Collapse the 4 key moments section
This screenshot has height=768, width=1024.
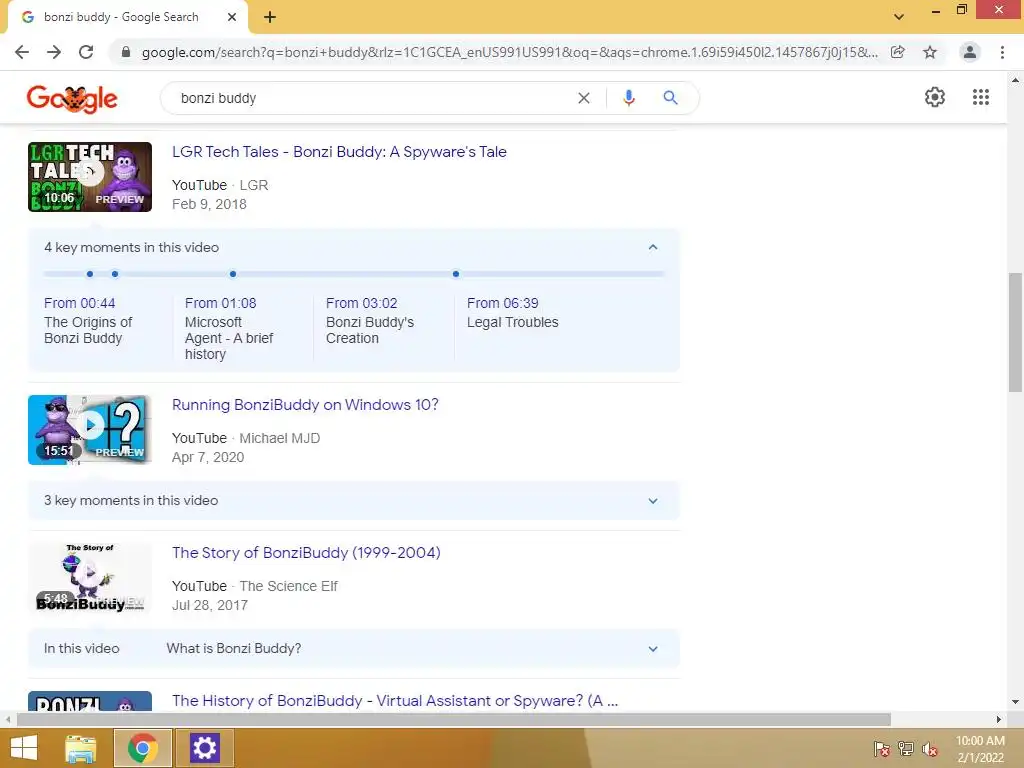[653, 248]
